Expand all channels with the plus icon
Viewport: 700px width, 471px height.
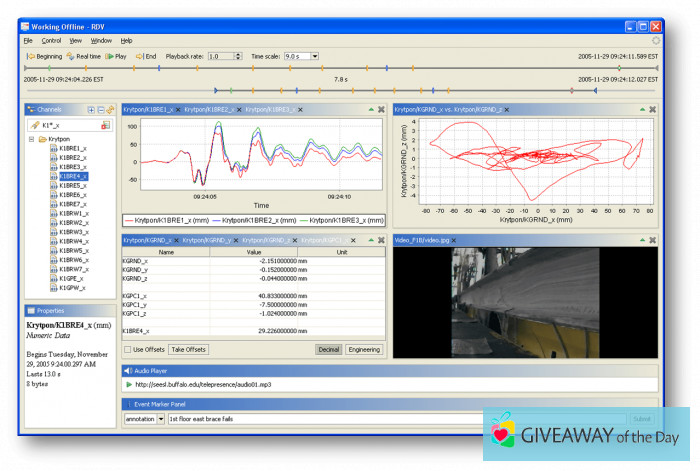pos(91,109)
